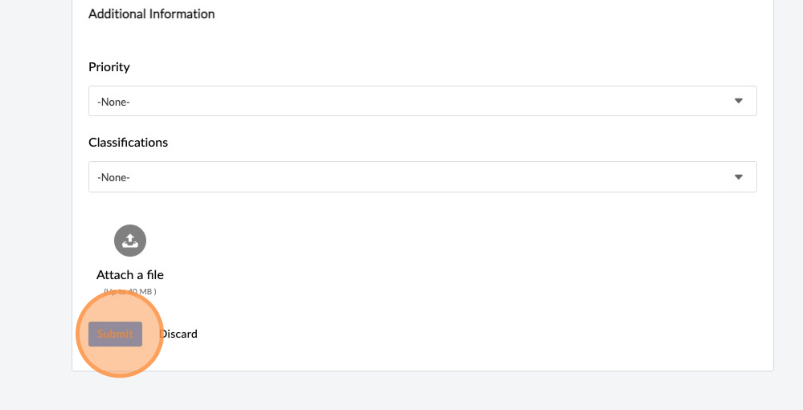Image resolution: width=803 pixels, height=410 pixels.
Task: Click the Discard button
Action: tap(179, 334)
